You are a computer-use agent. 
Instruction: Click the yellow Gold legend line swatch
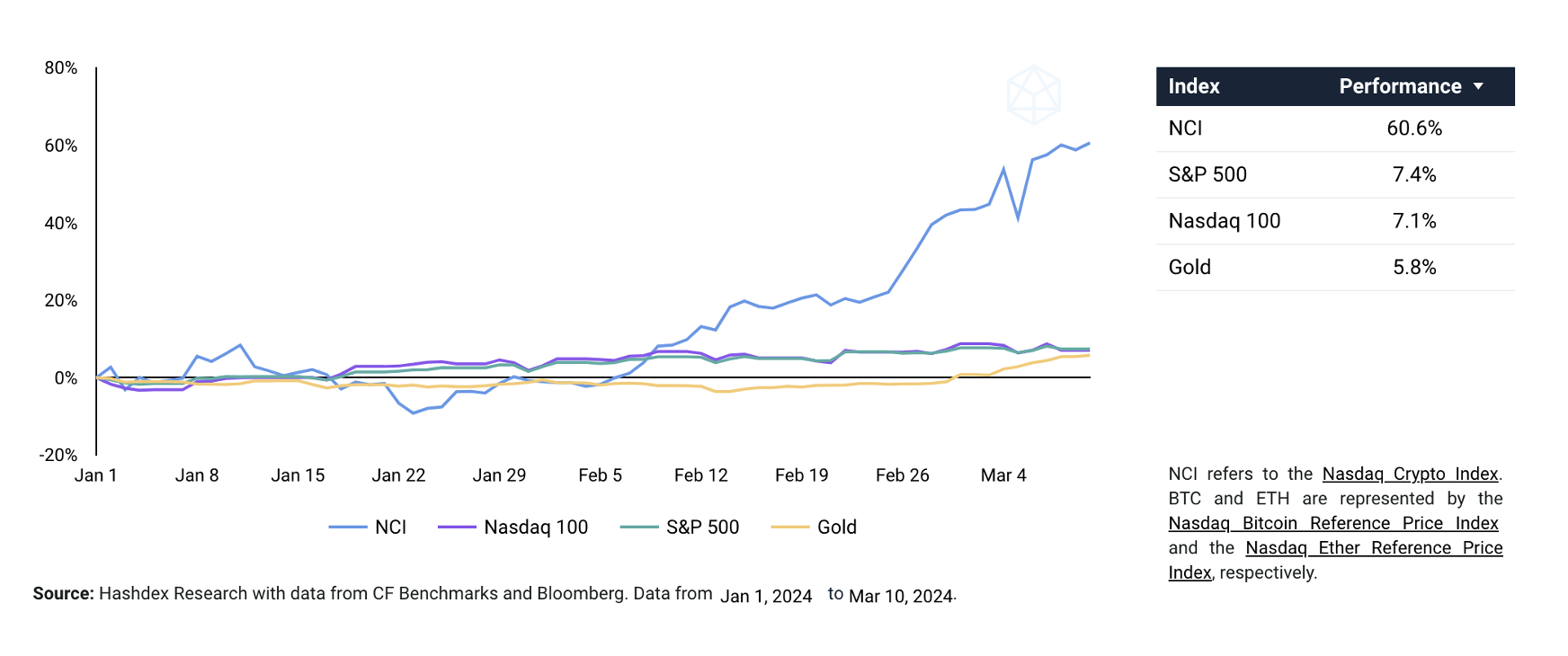(790, 527)
